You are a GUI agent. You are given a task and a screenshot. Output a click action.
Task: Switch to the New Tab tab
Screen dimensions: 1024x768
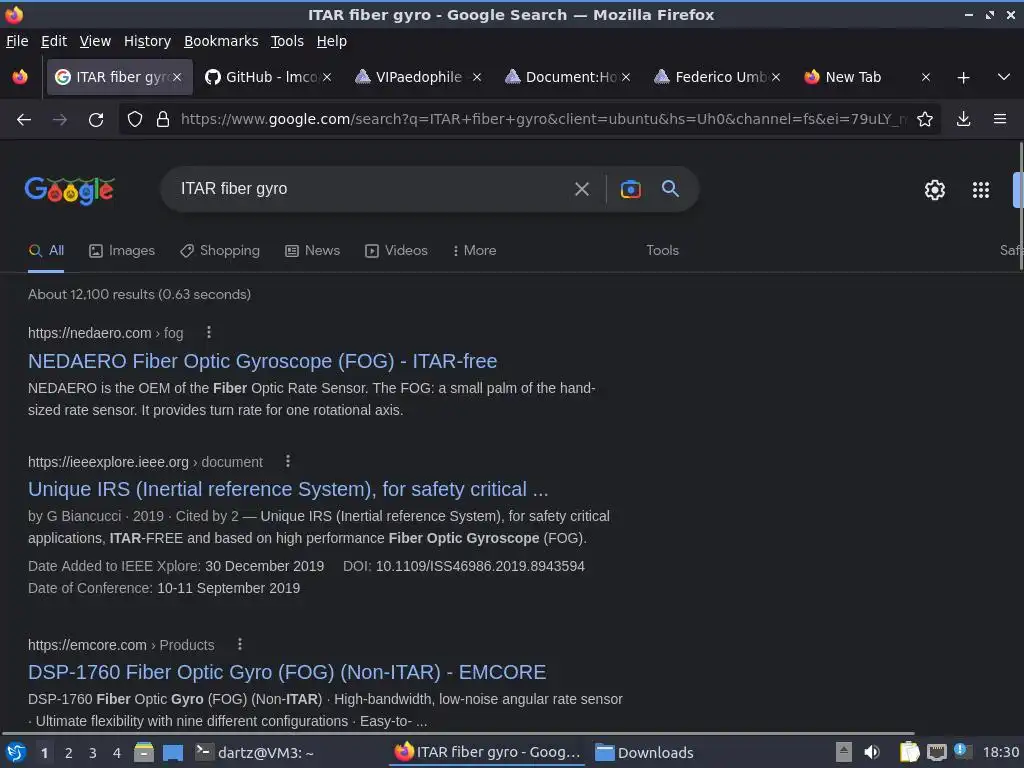[x=852, y=77]
